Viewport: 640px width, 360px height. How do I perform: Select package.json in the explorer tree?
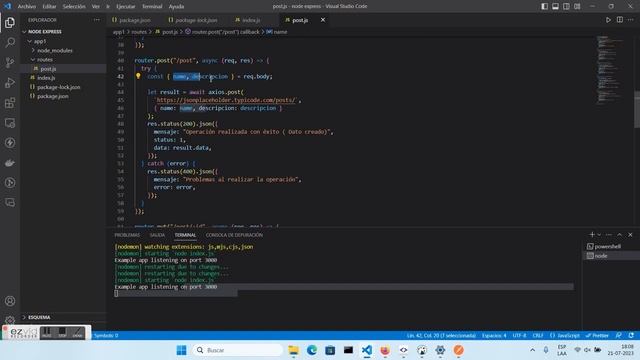click(x=63, y=96)
